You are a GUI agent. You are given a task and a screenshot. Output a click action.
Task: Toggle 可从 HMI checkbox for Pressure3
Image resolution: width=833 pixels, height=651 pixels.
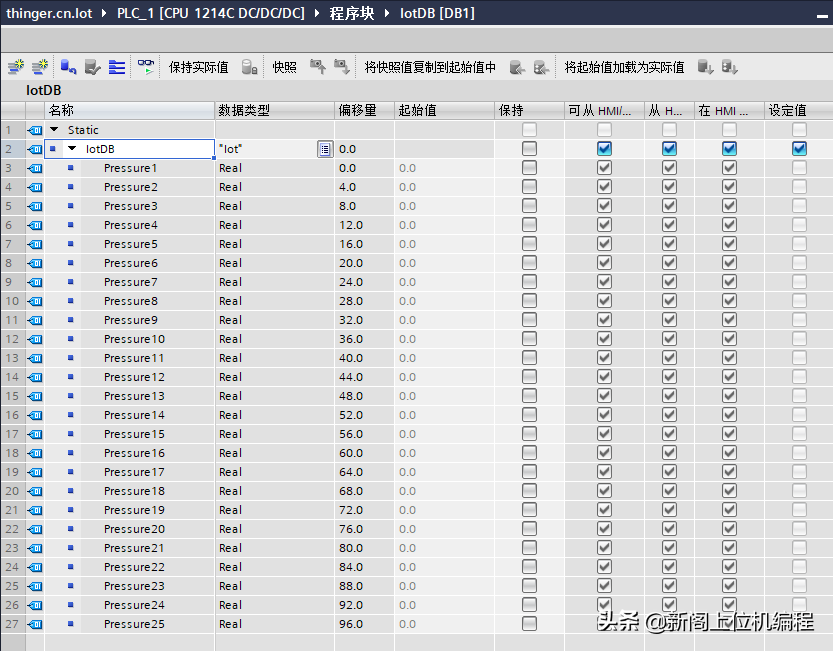point(604,206)
